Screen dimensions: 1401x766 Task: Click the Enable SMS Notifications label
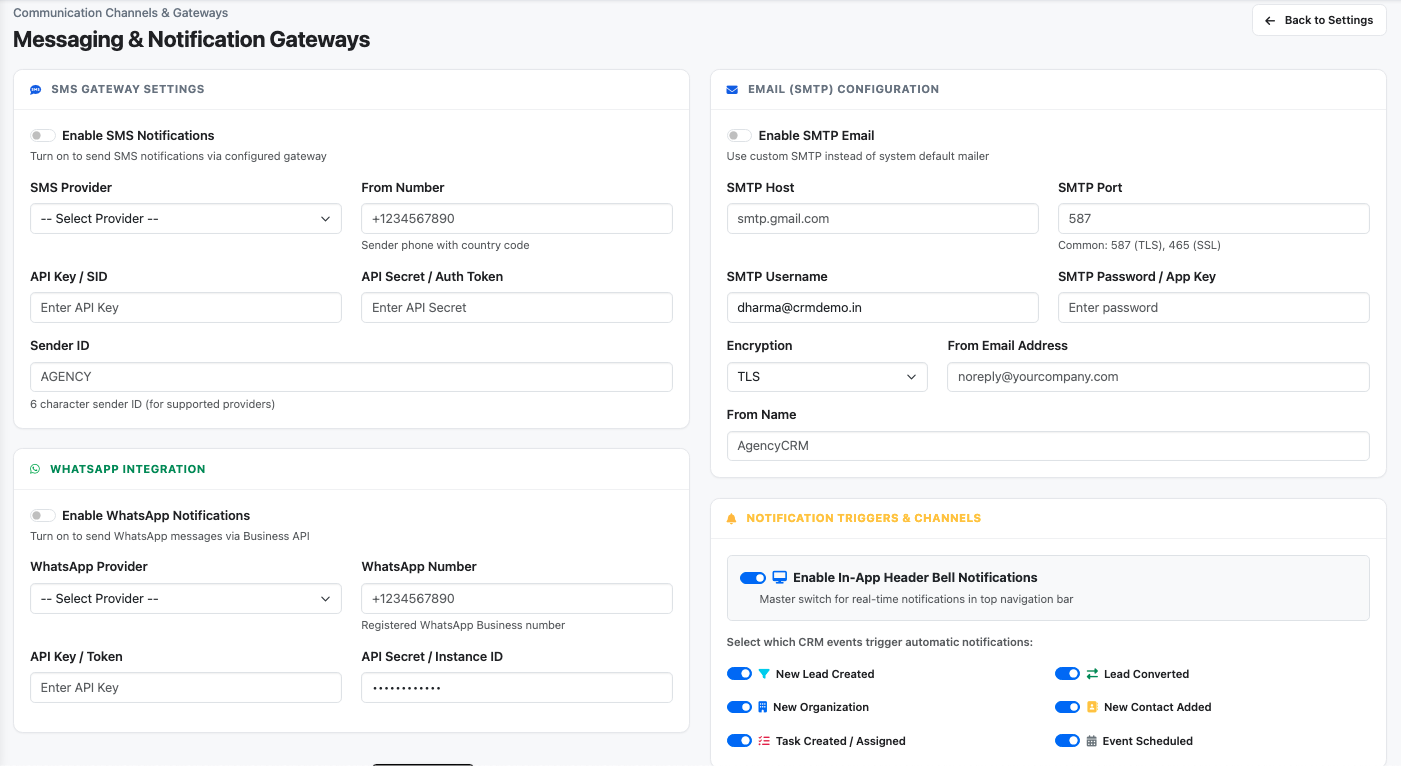coord(138,135)
